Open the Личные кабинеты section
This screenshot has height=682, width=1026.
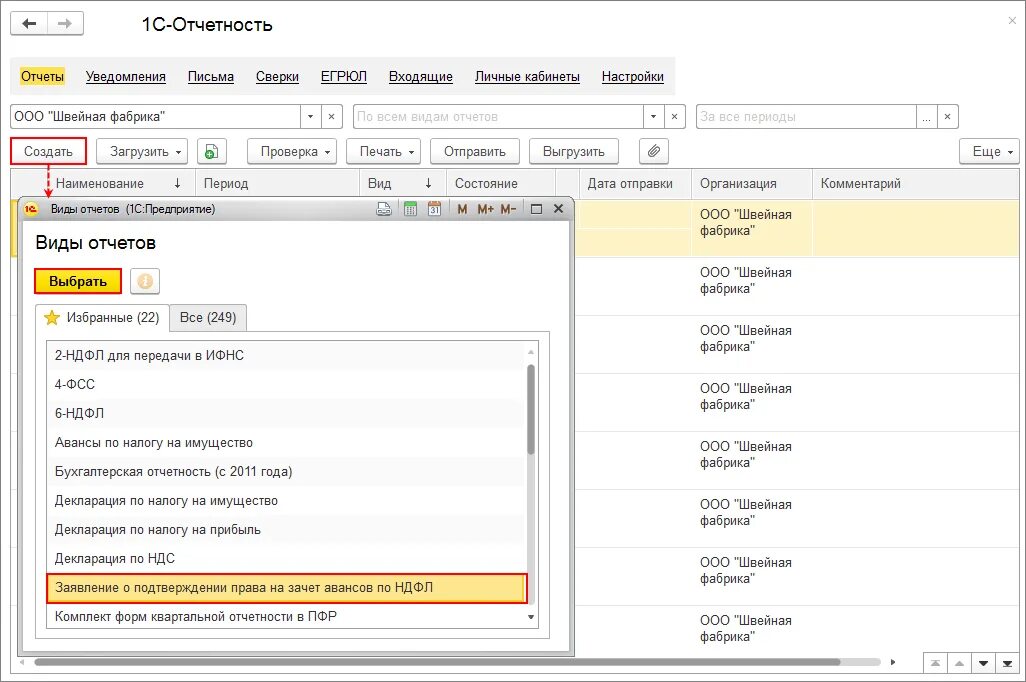click(x=527, y=77)
